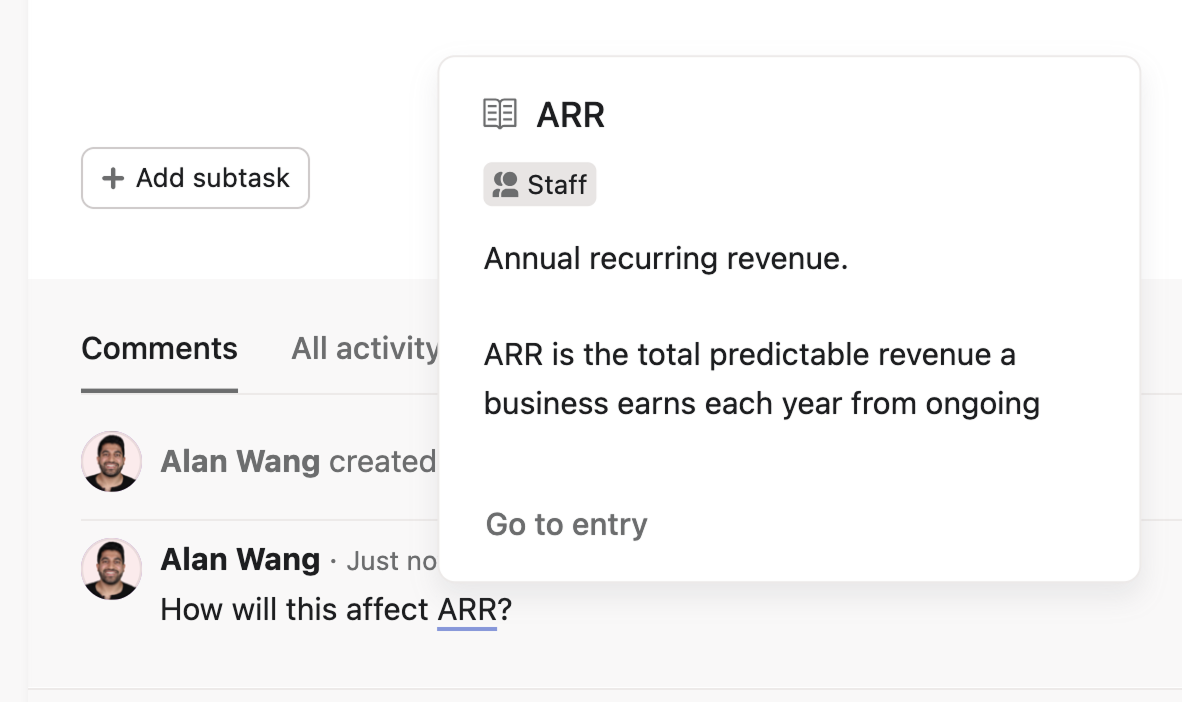Click the underlined ARR term in the comment

pyautogui.click(x=467, y=609)
